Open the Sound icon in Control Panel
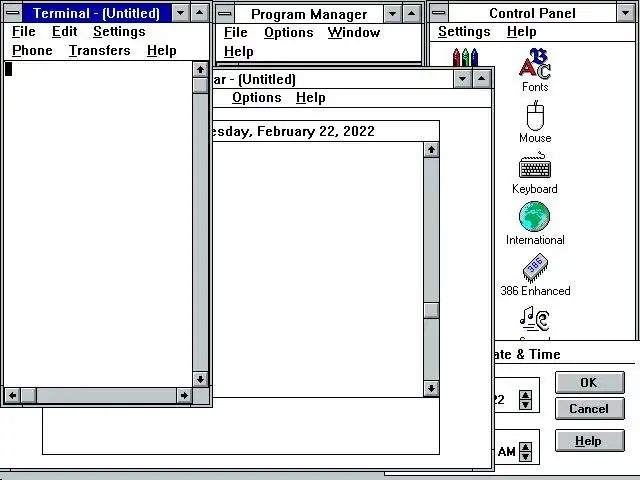The height and width of the screenshot is (480, 640). pyautogui.click(x=535, y=322)
